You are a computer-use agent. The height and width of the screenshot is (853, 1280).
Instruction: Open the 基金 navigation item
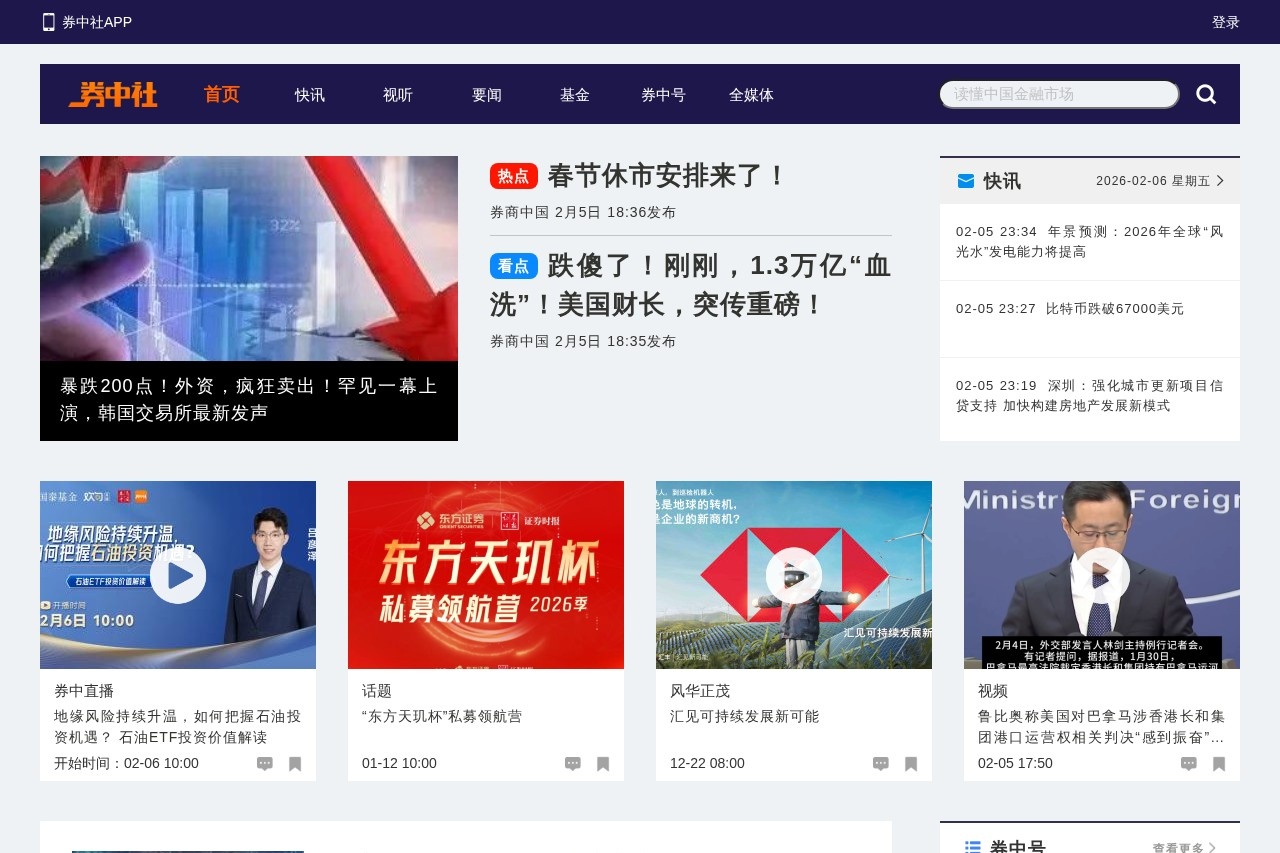(x=575, y=95)
